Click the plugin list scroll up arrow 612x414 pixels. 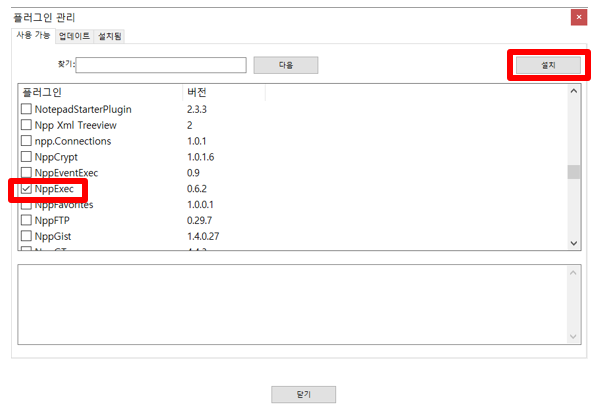click(x=574, y=91)
